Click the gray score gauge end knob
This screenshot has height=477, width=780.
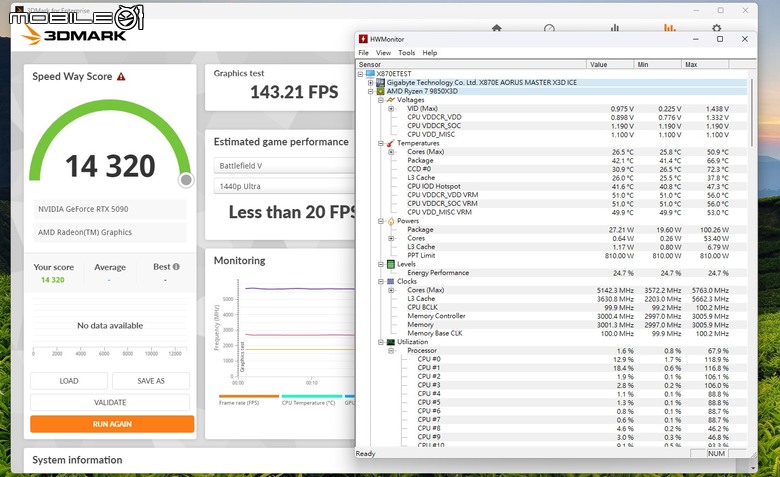click(x=186, y=180)
